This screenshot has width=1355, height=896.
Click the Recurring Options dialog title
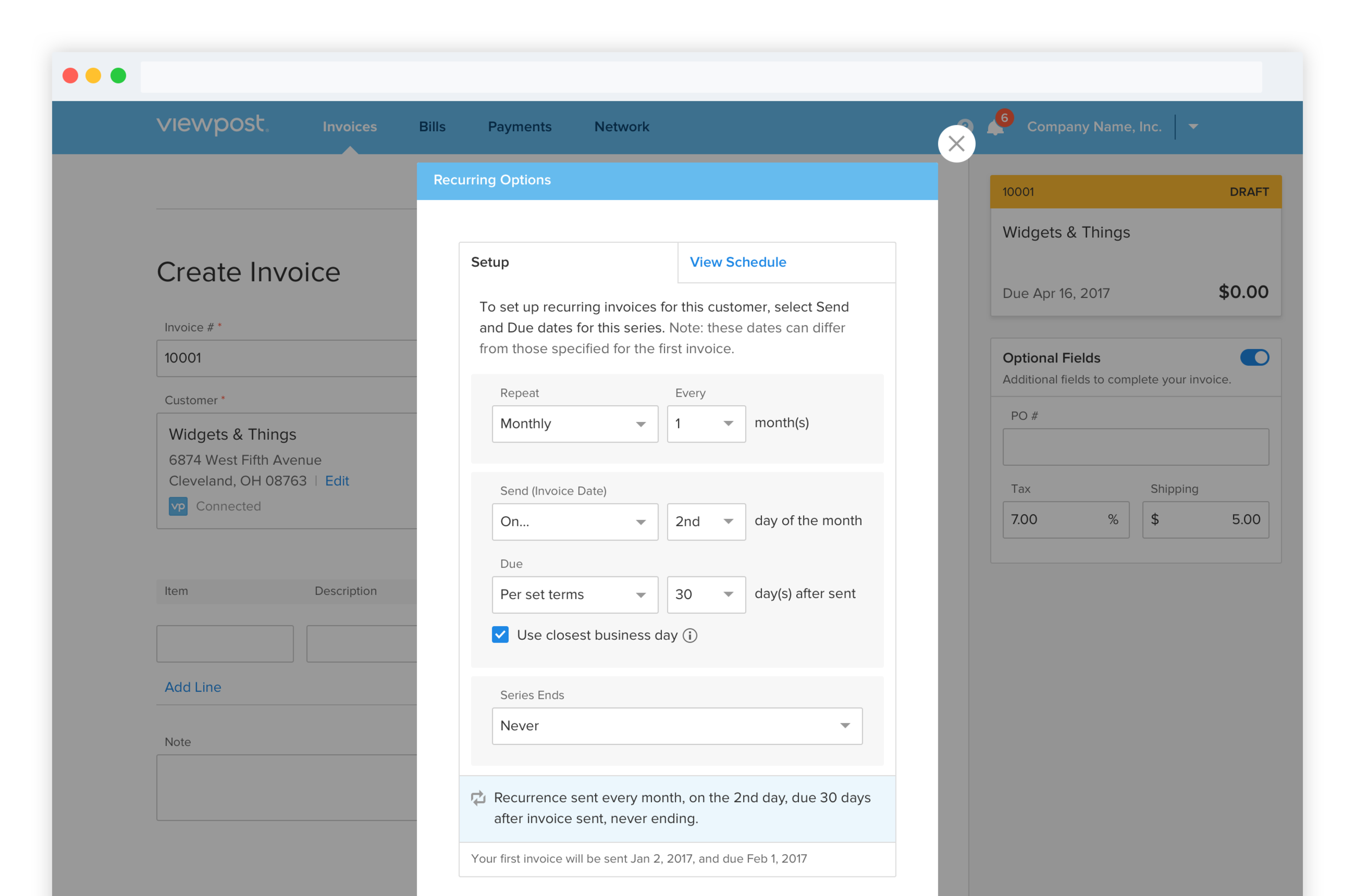492,180
